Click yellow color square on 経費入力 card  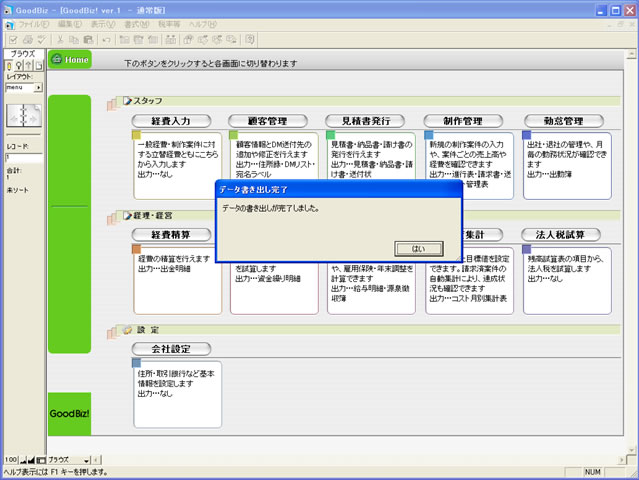[136, 135]
